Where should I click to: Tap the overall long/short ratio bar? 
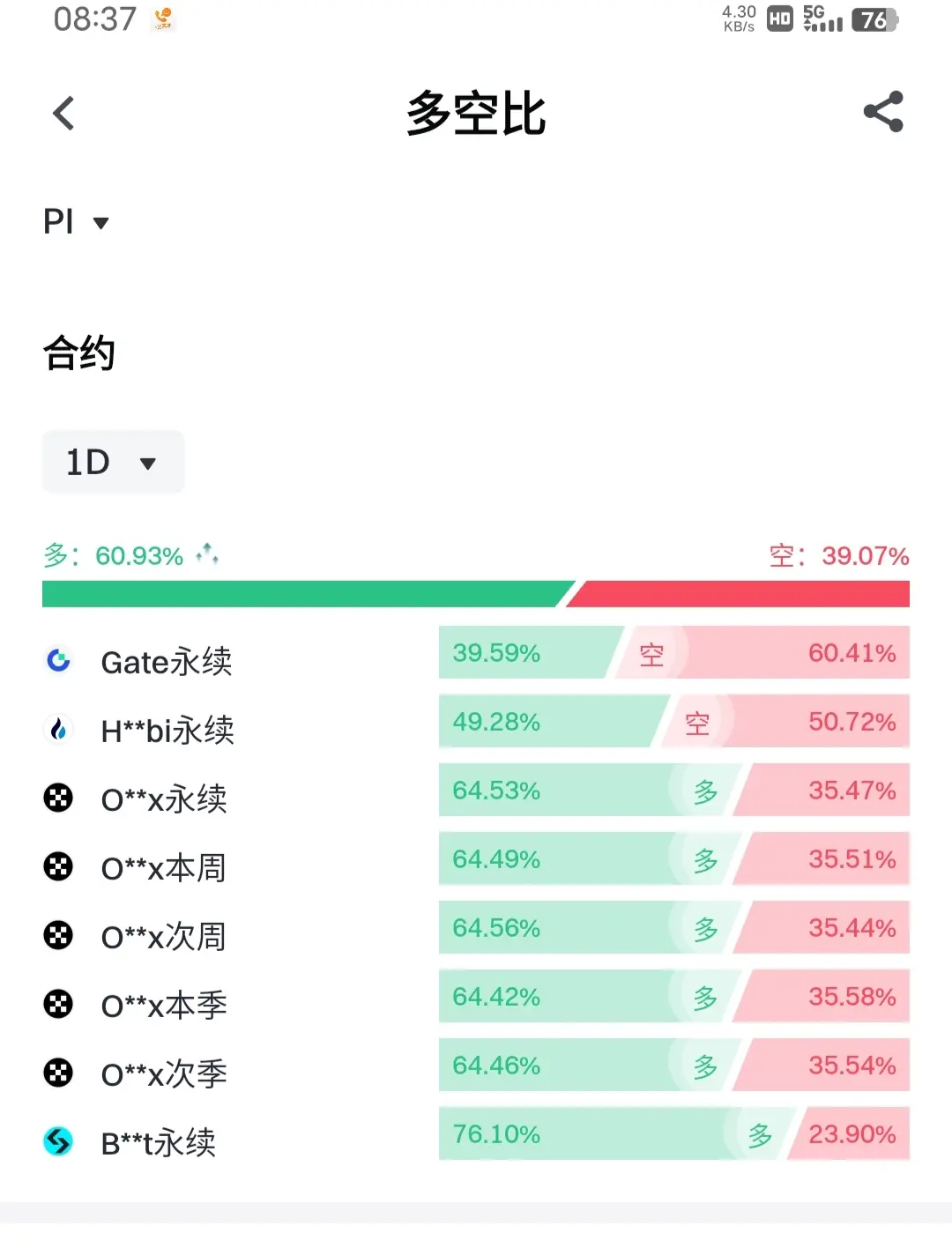point(476,594)
